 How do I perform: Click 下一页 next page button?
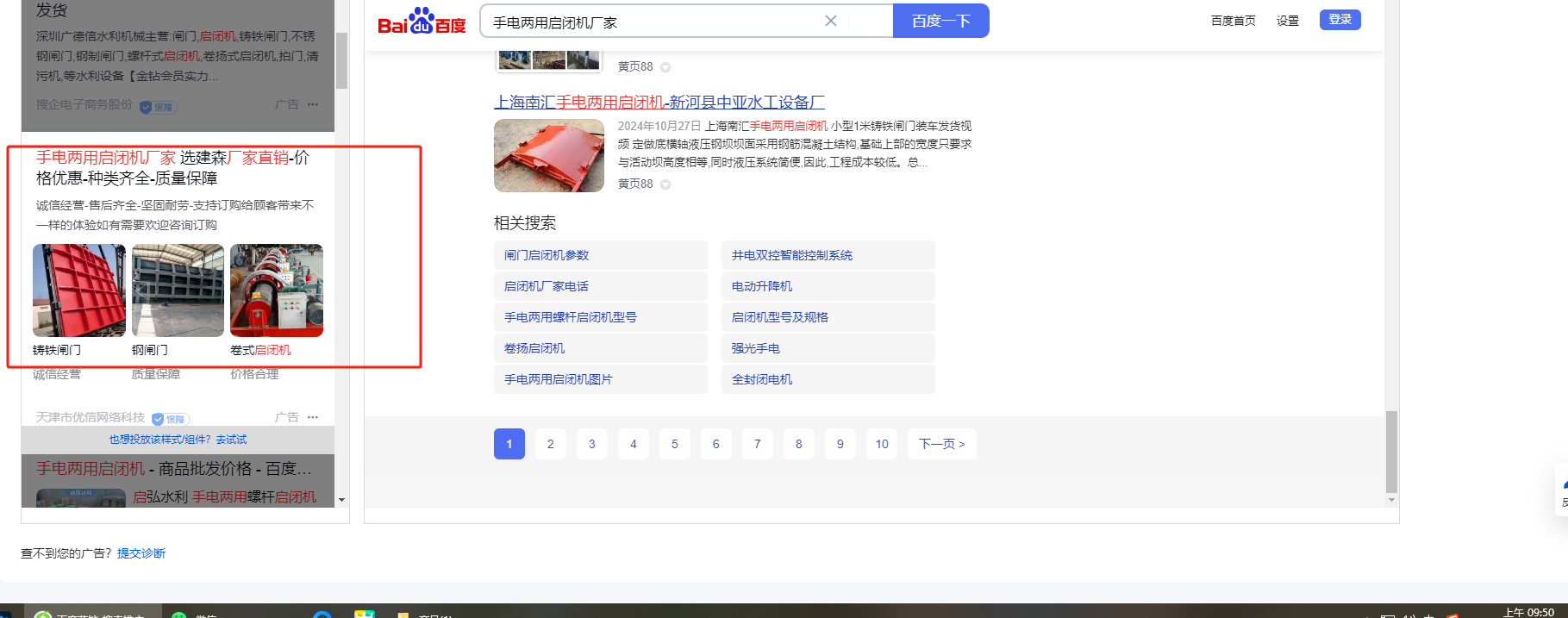942,444
